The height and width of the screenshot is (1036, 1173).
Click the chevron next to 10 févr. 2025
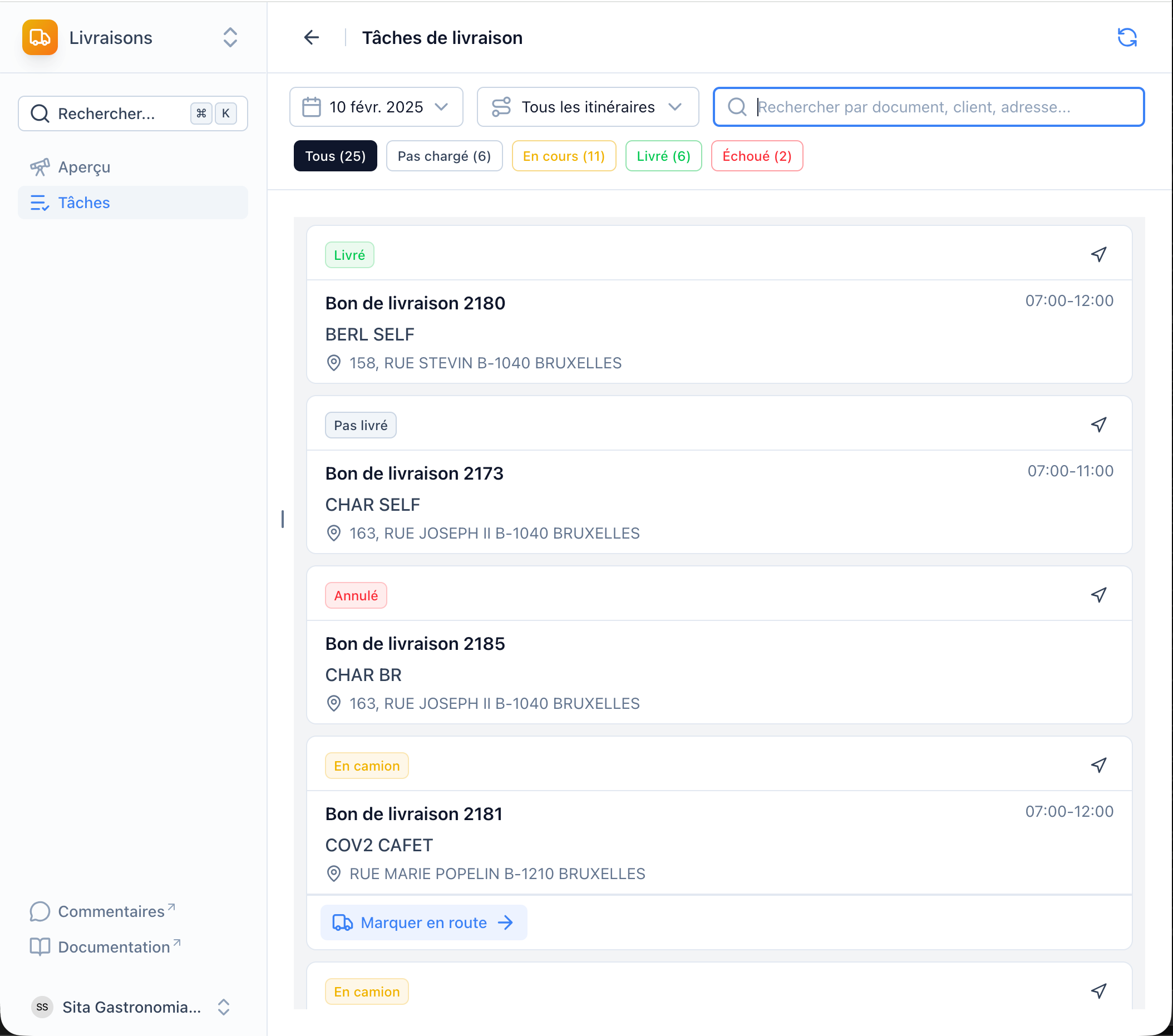441,107
